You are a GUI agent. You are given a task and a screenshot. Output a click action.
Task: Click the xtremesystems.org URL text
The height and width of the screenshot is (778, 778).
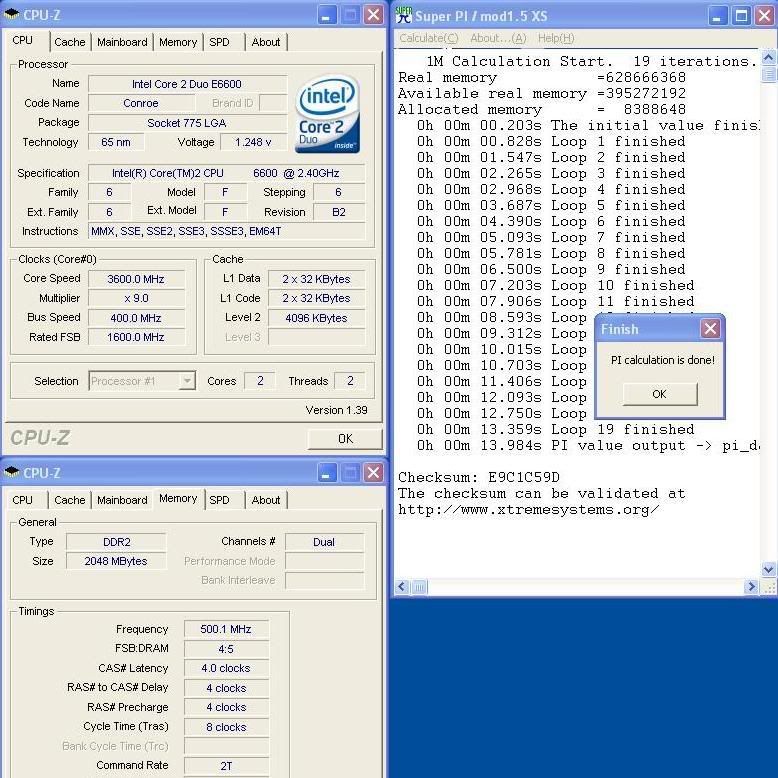pyautogui.click(x=529, y=510)
